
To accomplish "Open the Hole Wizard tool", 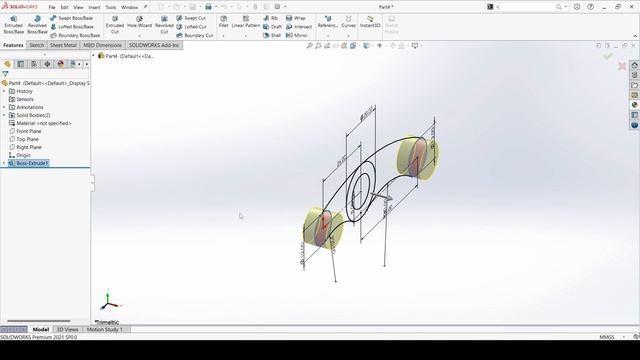I will tap(139, 22).
